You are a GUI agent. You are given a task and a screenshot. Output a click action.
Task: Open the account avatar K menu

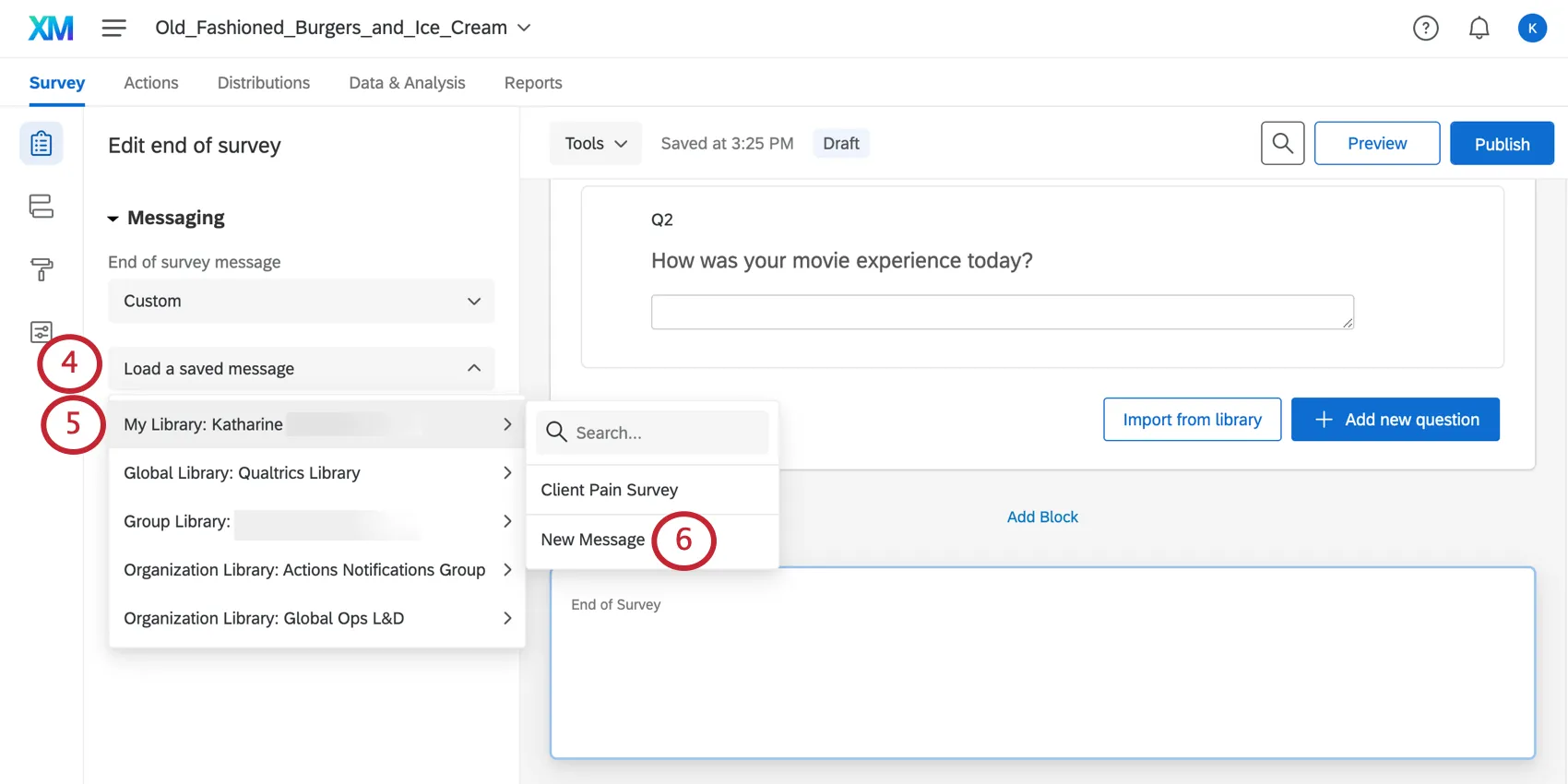pyautogui.click(x=1531, y=29)
